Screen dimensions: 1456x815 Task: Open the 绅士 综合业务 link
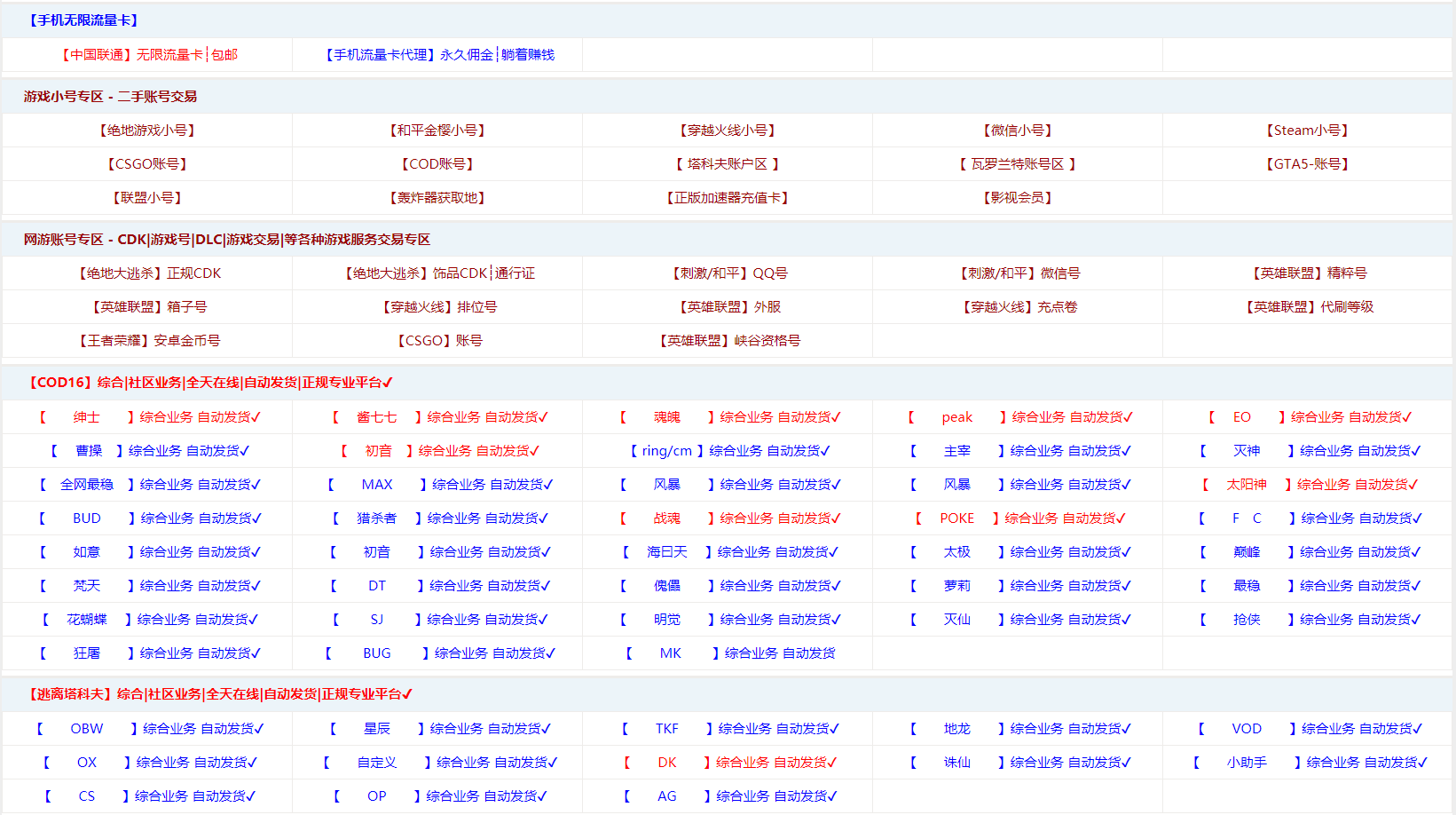pyautogui.click(x=148, y=416)
